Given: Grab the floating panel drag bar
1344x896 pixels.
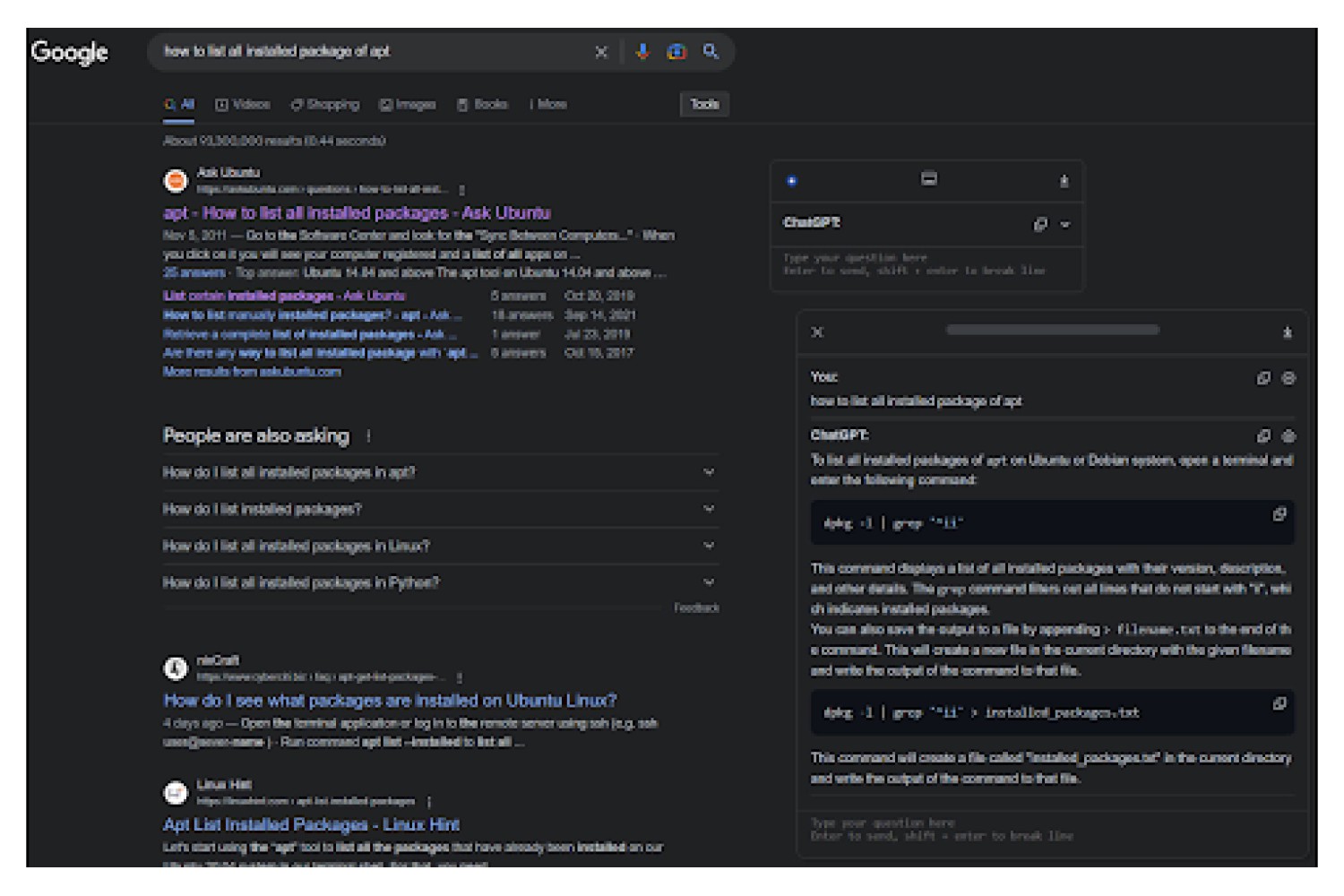Looking at the screenshot, I should tap(1052, 330).
